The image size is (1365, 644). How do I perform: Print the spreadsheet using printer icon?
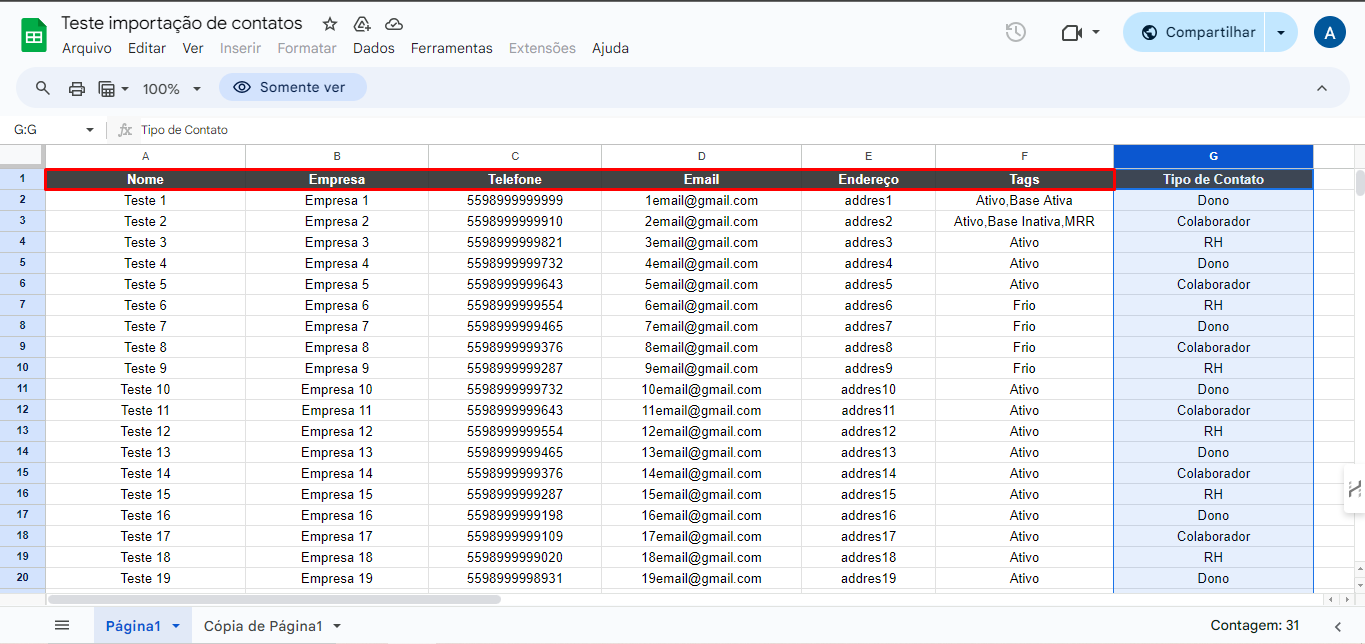pos(77,88)
